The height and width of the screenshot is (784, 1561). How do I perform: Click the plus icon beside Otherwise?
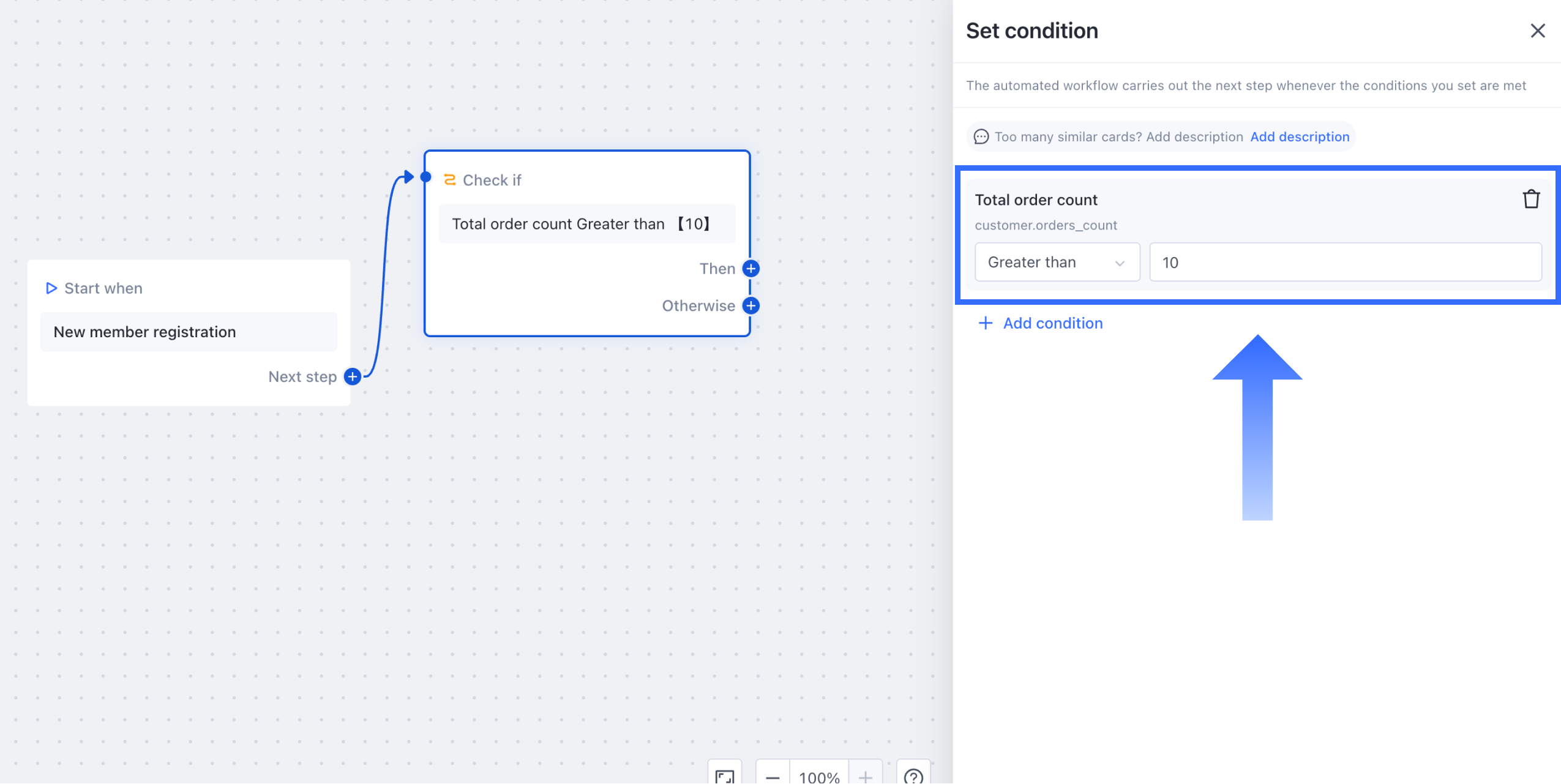click(x=751, y=305)
